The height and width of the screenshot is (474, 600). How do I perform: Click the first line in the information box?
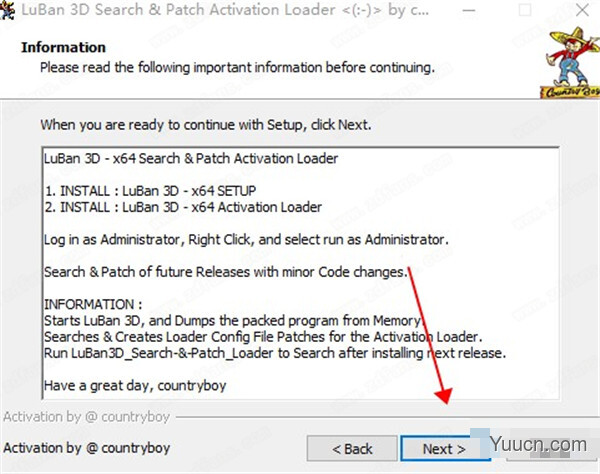190,159
